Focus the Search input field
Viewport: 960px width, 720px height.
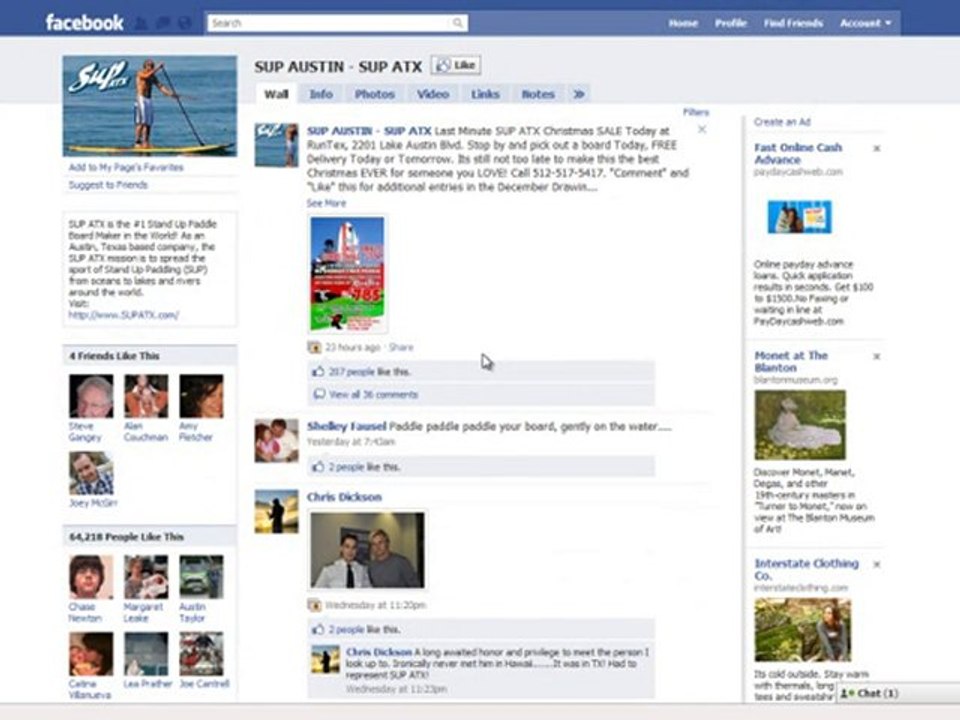337,23
